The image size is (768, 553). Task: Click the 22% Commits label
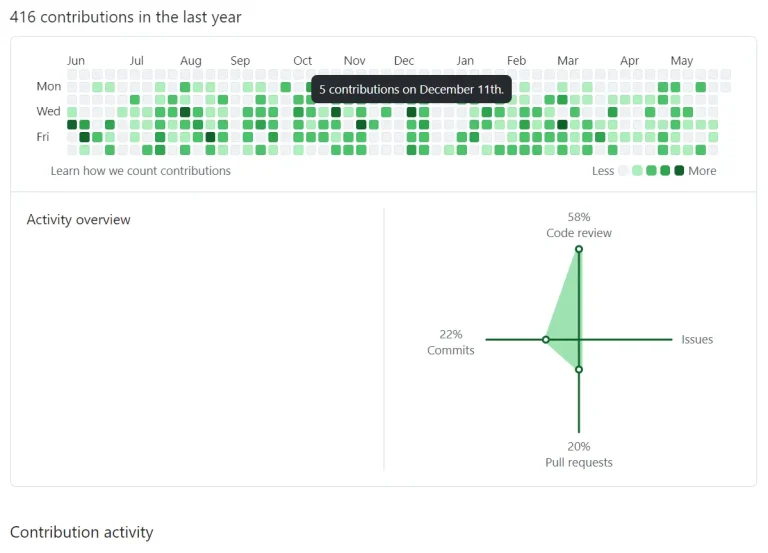451,342
